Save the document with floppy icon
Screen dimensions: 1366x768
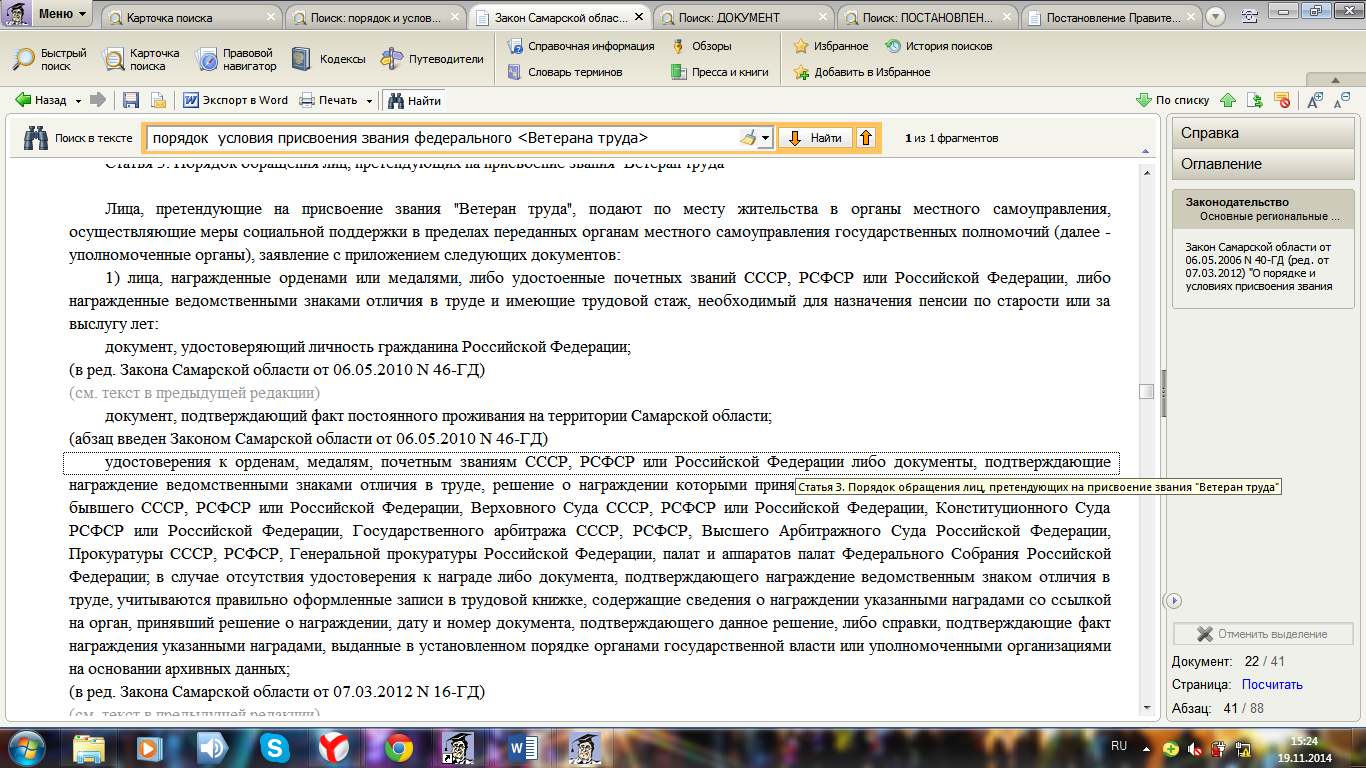click(131, 100)
